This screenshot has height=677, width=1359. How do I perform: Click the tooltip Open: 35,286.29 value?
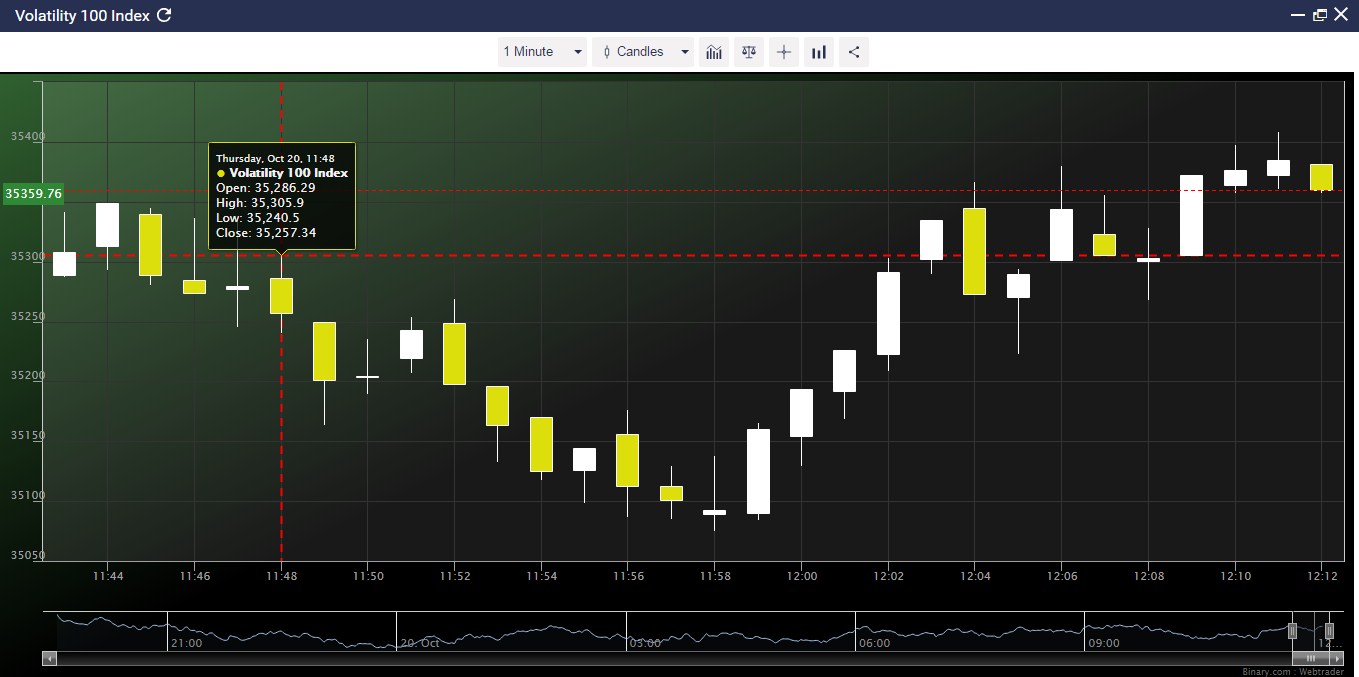point(266,188)
